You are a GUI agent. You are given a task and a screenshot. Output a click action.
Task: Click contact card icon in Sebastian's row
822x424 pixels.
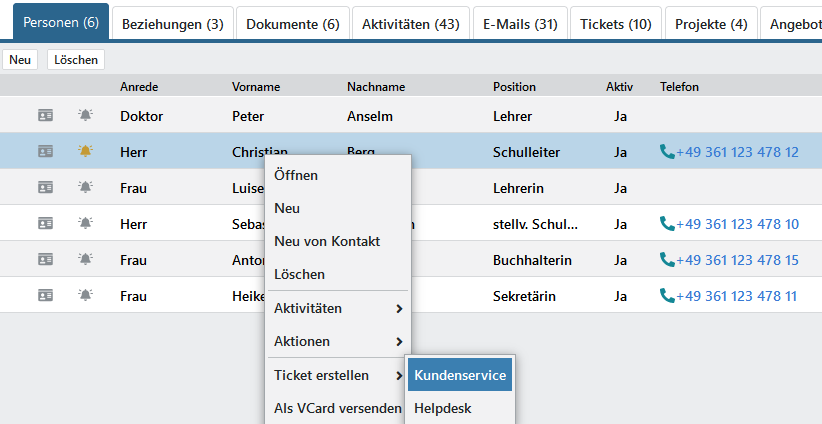[x=45, y=224]
